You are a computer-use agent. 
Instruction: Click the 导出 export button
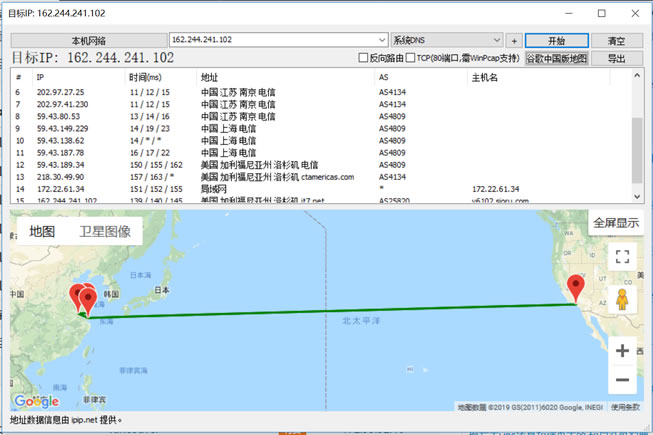616,58
